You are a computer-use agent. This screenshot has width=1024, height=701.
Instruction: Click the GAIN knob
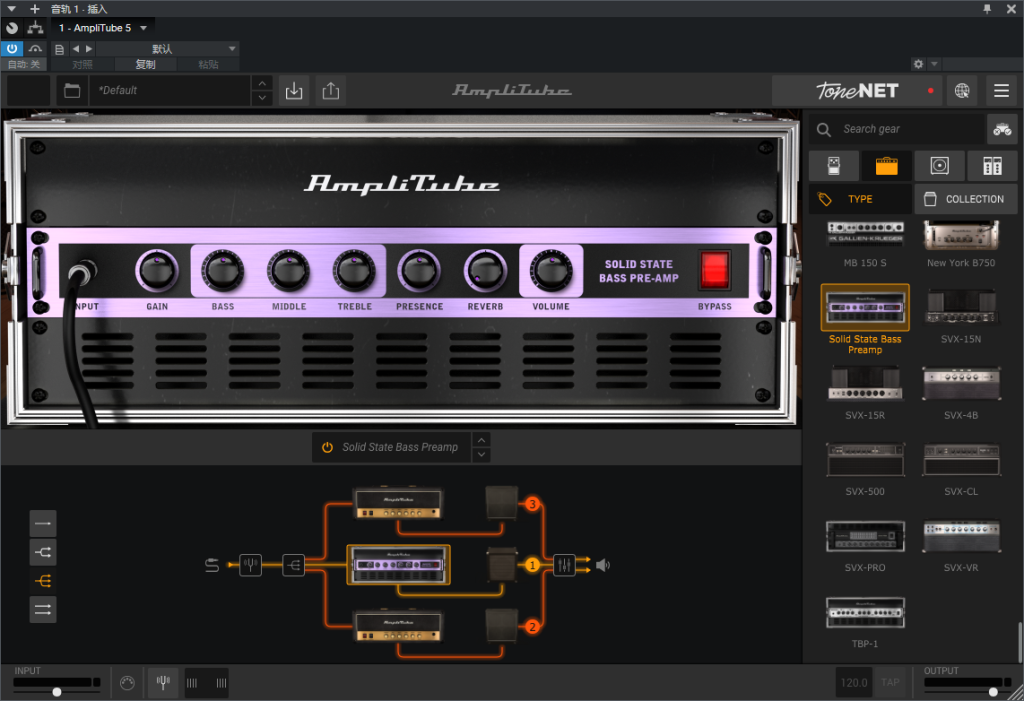(x=157, y=270)
